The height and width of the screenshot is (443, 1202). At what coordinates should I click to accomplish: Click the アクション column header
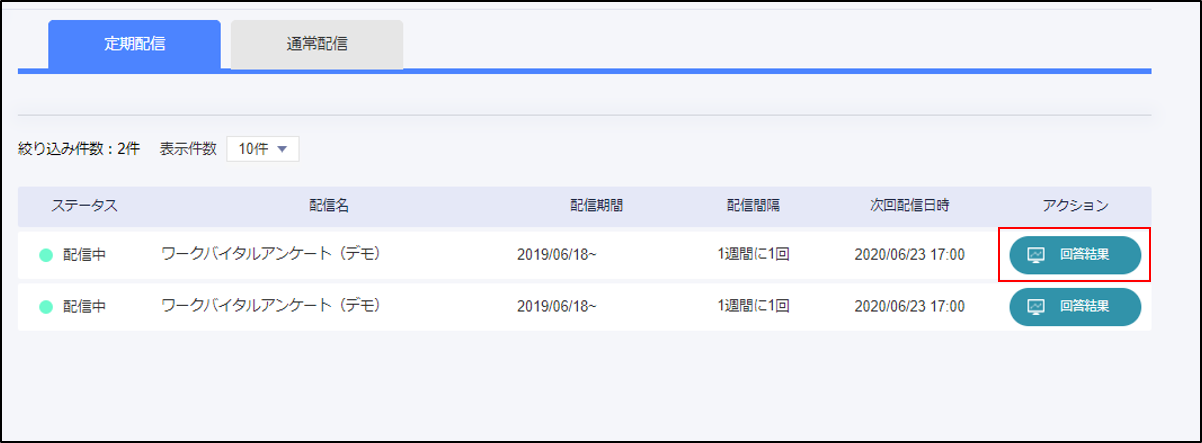(1075, 205)
